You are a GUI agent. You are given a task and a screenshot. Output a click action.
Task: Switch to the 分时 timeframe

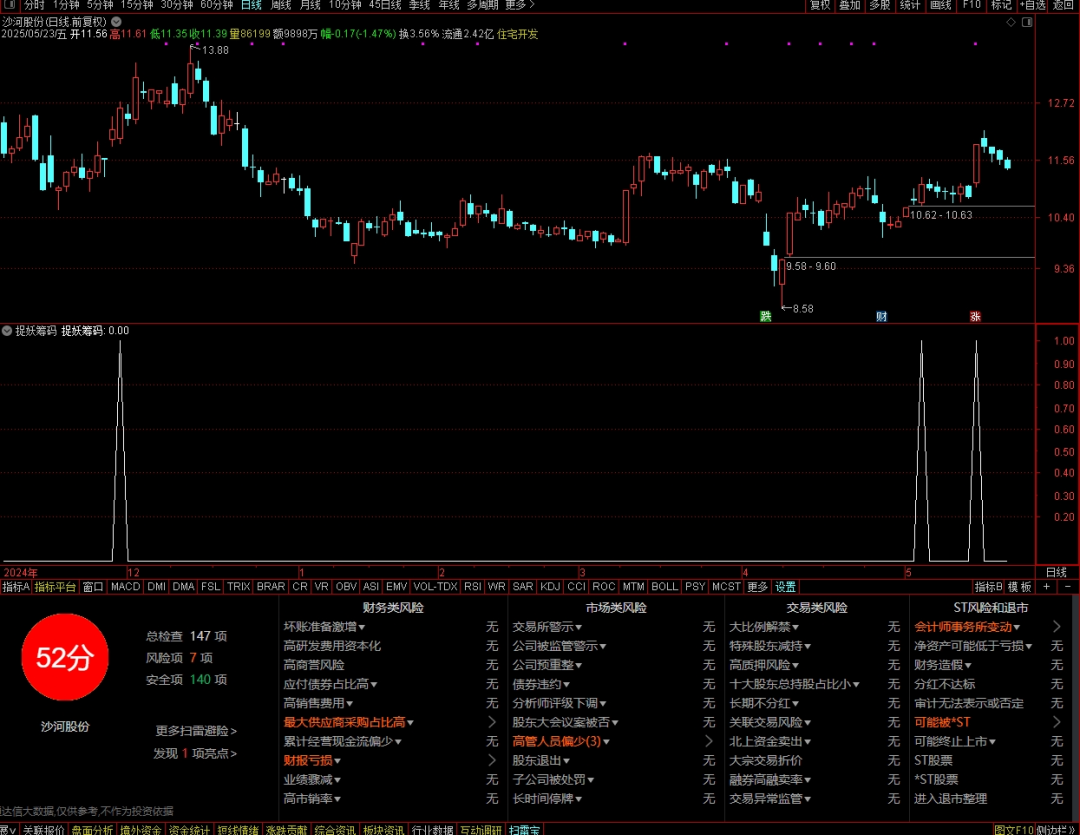pyautogui.click(x=34, y=5)
